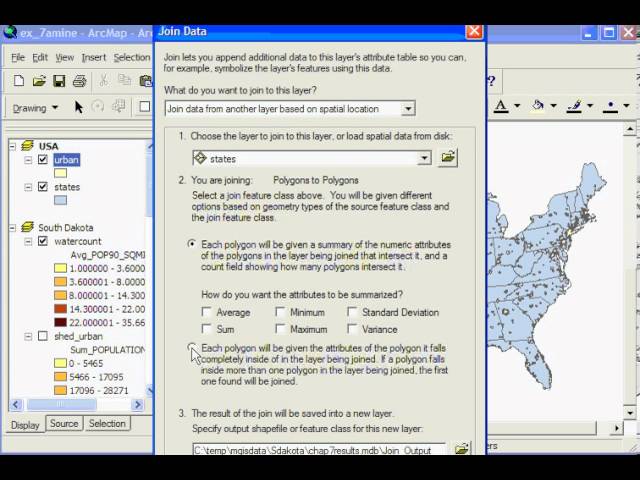640x480 pixels.
Task: Click the help question mark icon
Action: point(492,81)
